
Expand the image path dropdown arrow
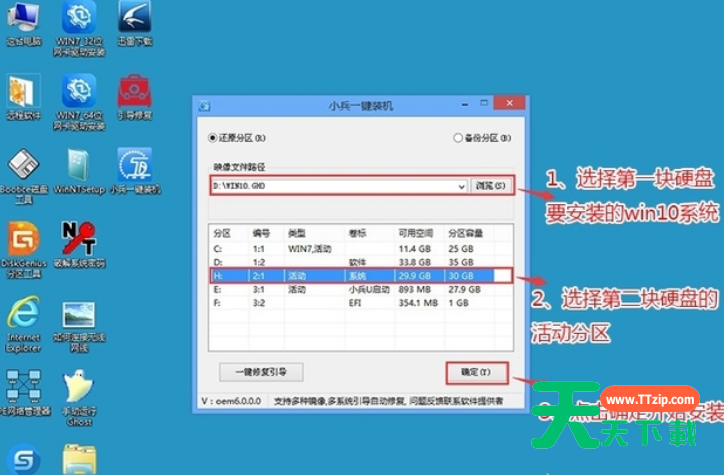click(461, 186)
